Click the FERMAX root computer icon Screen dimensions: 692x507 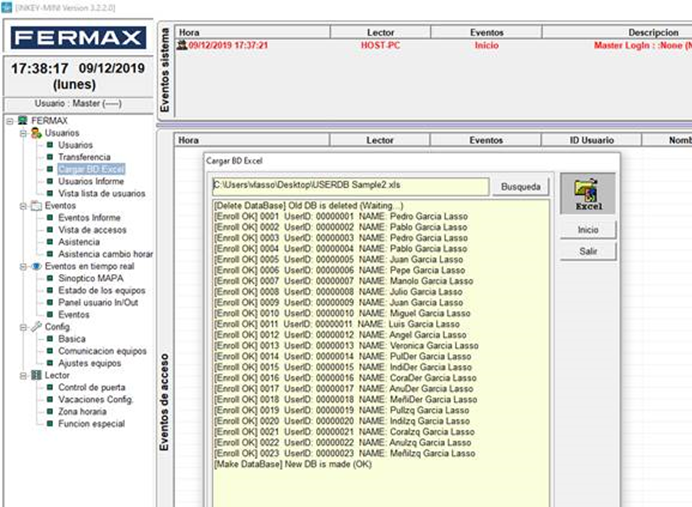[23, 120]
